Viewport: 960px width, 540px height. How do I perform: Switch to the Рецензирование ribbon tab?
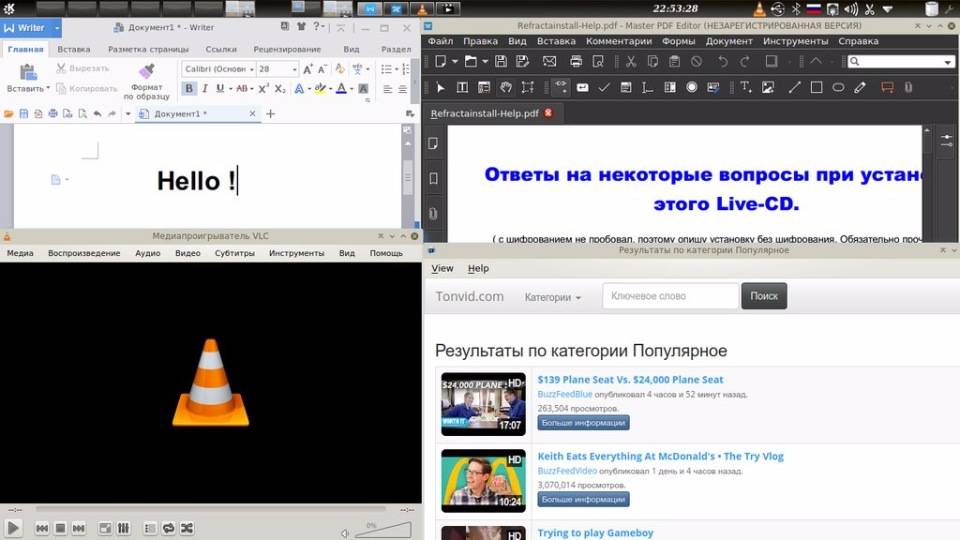point(287,49)
